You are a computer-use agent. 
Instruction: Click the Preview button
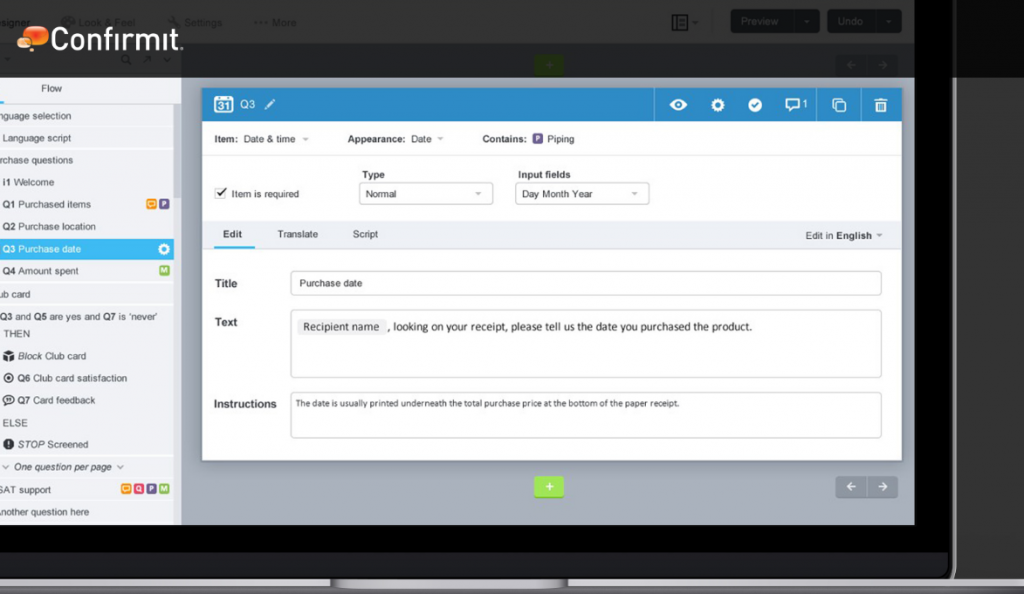tap(761, 20)
